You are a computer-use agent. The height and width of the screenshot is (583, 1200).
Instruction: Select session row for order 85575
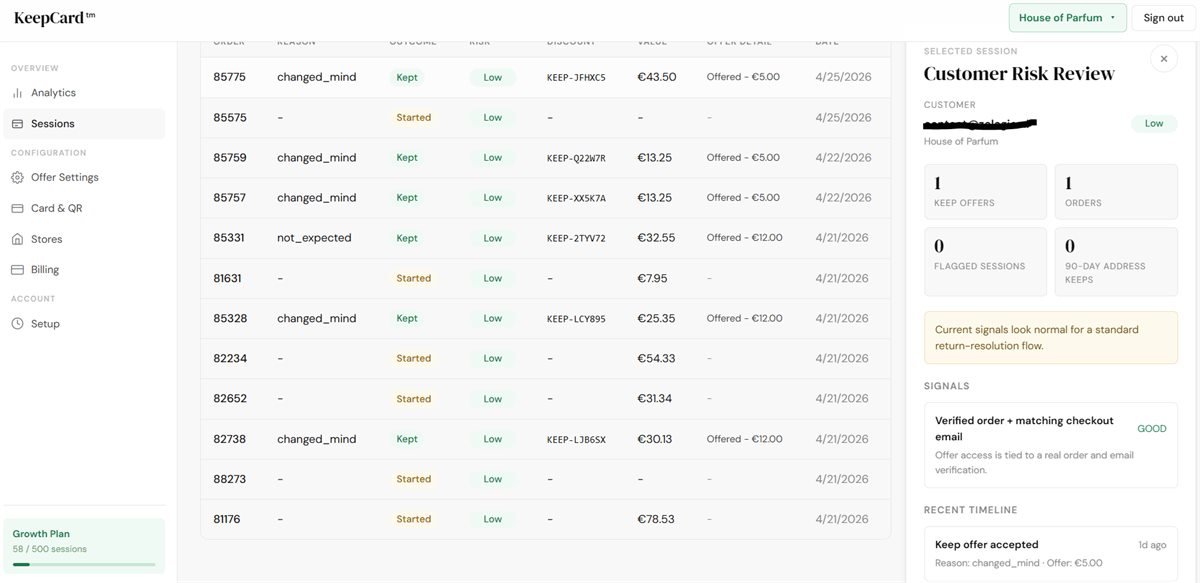(x=545, y=118)
